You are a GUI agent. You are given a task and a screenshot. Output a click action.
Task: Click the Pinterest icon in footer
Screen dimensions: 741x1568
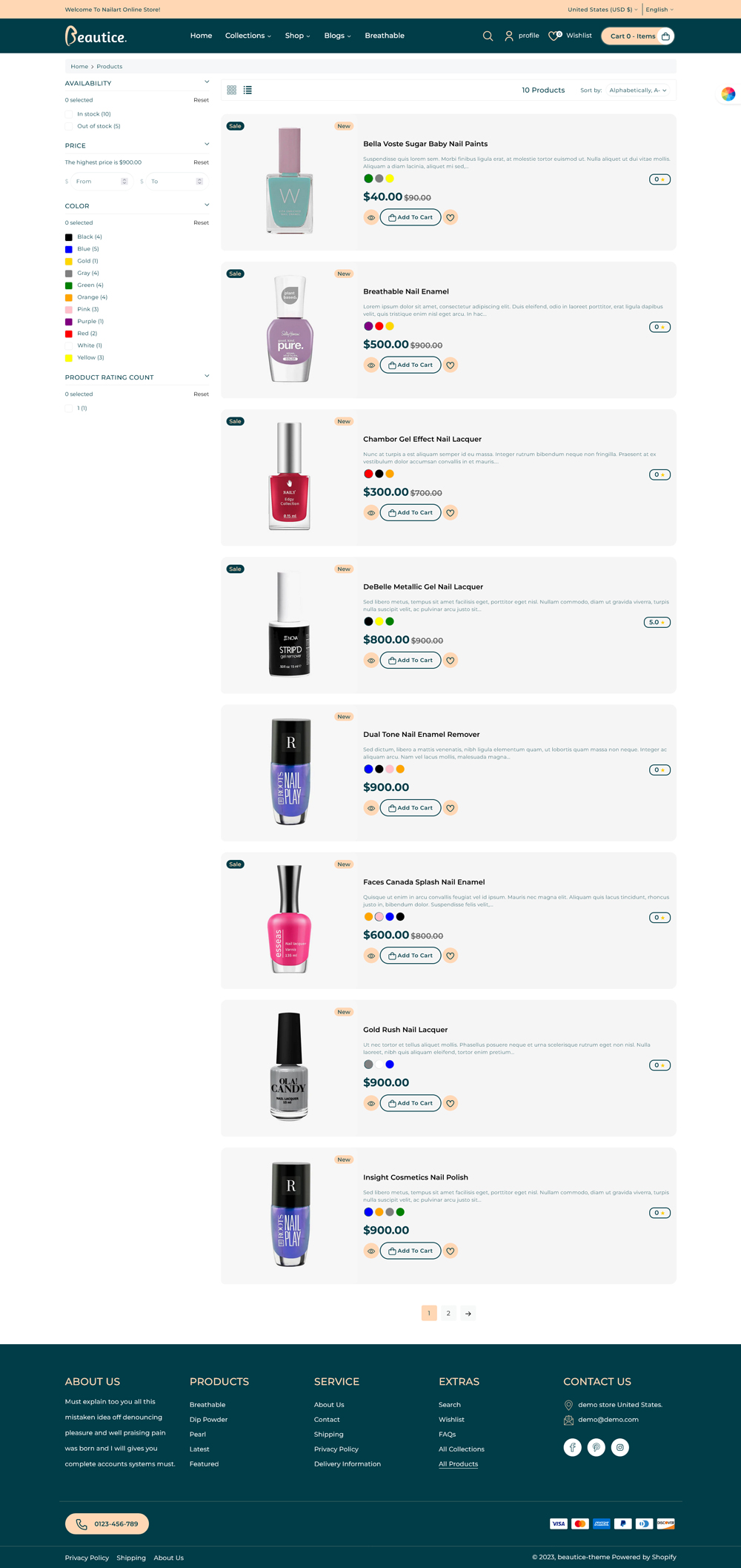tap(597, 1447)
